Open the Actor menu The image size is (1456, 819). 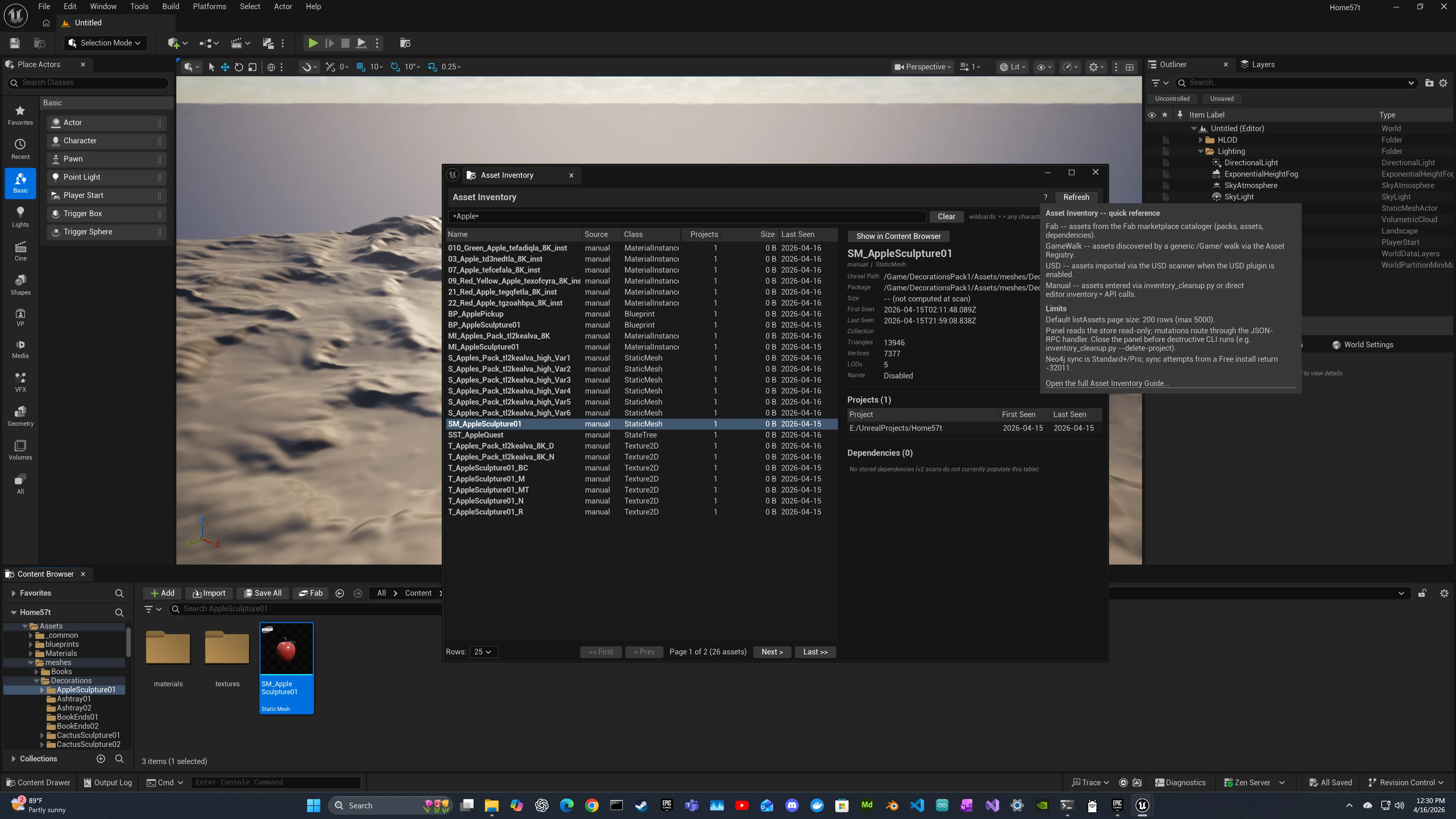tap(283, 7)
